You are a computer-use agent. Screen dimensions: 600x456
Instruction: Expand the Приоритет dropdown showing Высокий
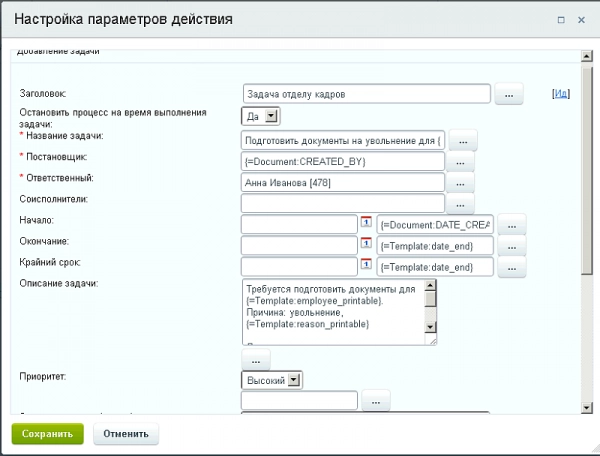pyautogui.click(x=272, y=380)
